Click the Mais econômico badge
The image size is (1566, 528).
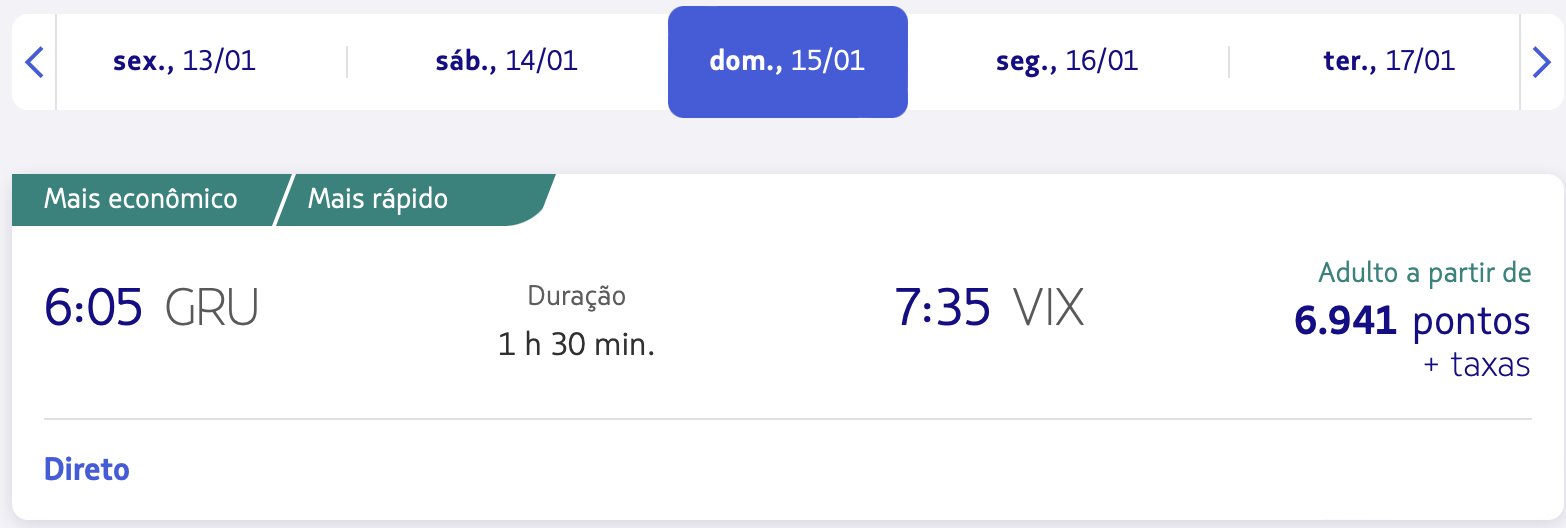click(x=141, y=199)
